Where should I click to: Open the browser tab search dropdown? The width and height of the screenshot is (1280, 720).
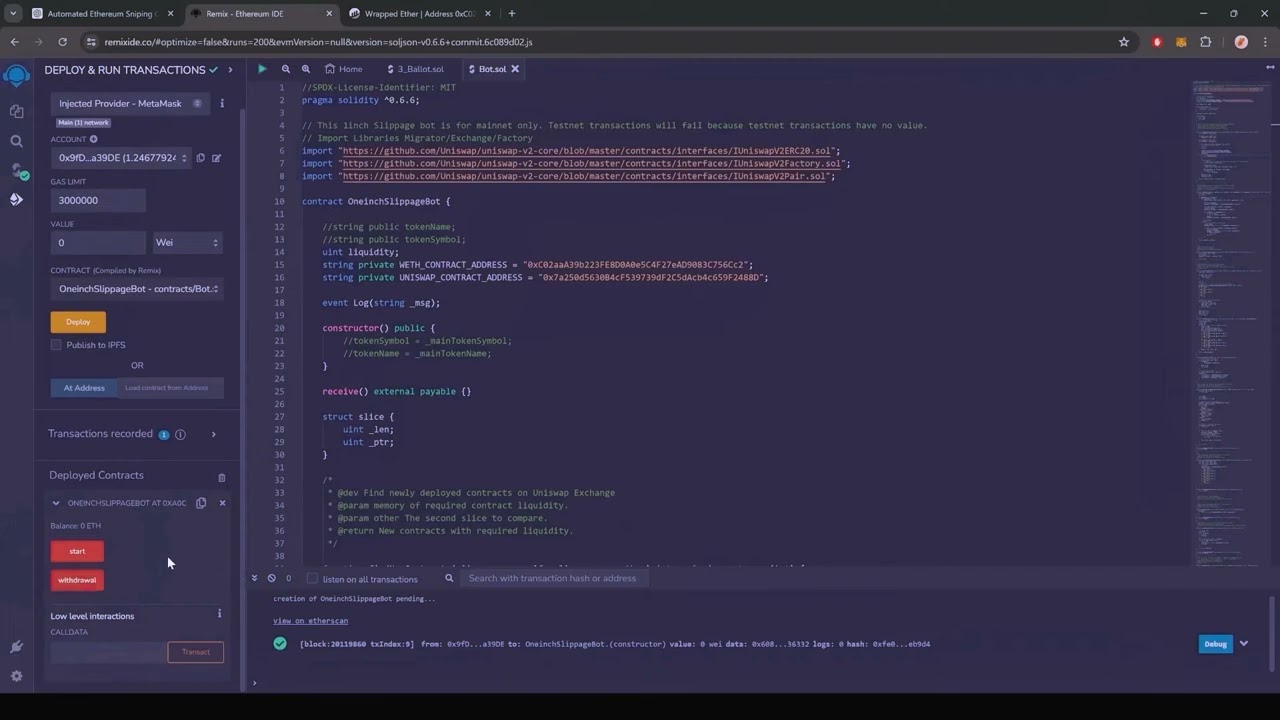(x=12, y=13)
